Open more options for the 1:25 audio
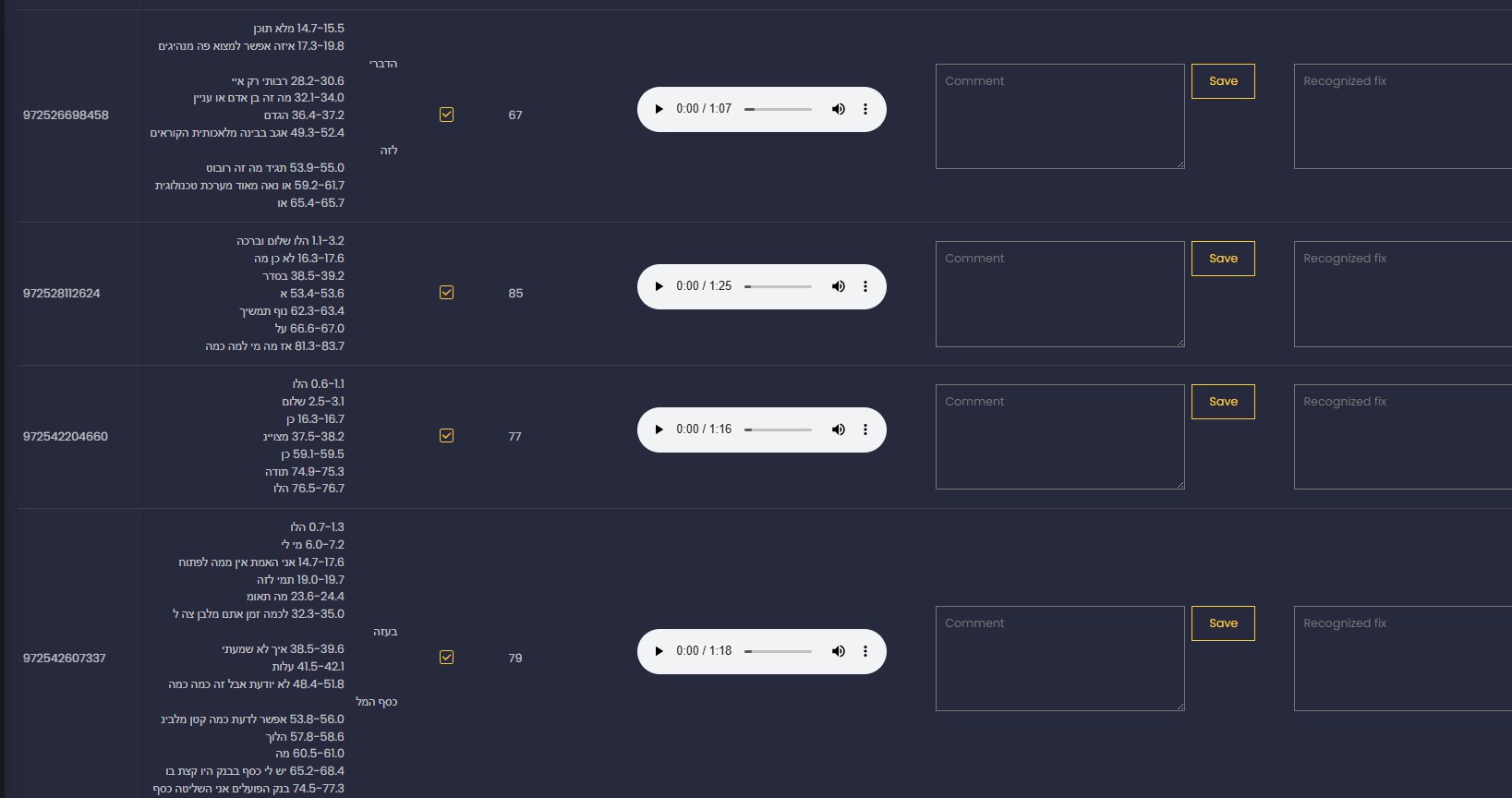This screenshot has width=1512, height=798. click(x=865, y=286)
